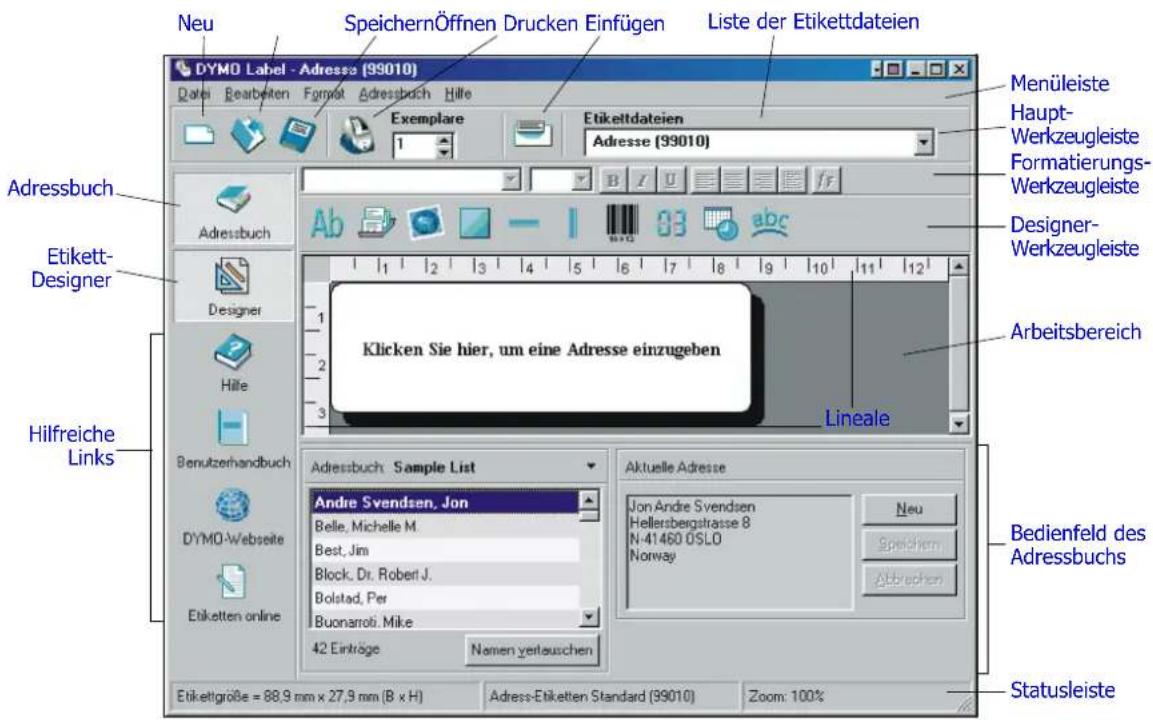
Task: Align text left
Action: [704, 180]
